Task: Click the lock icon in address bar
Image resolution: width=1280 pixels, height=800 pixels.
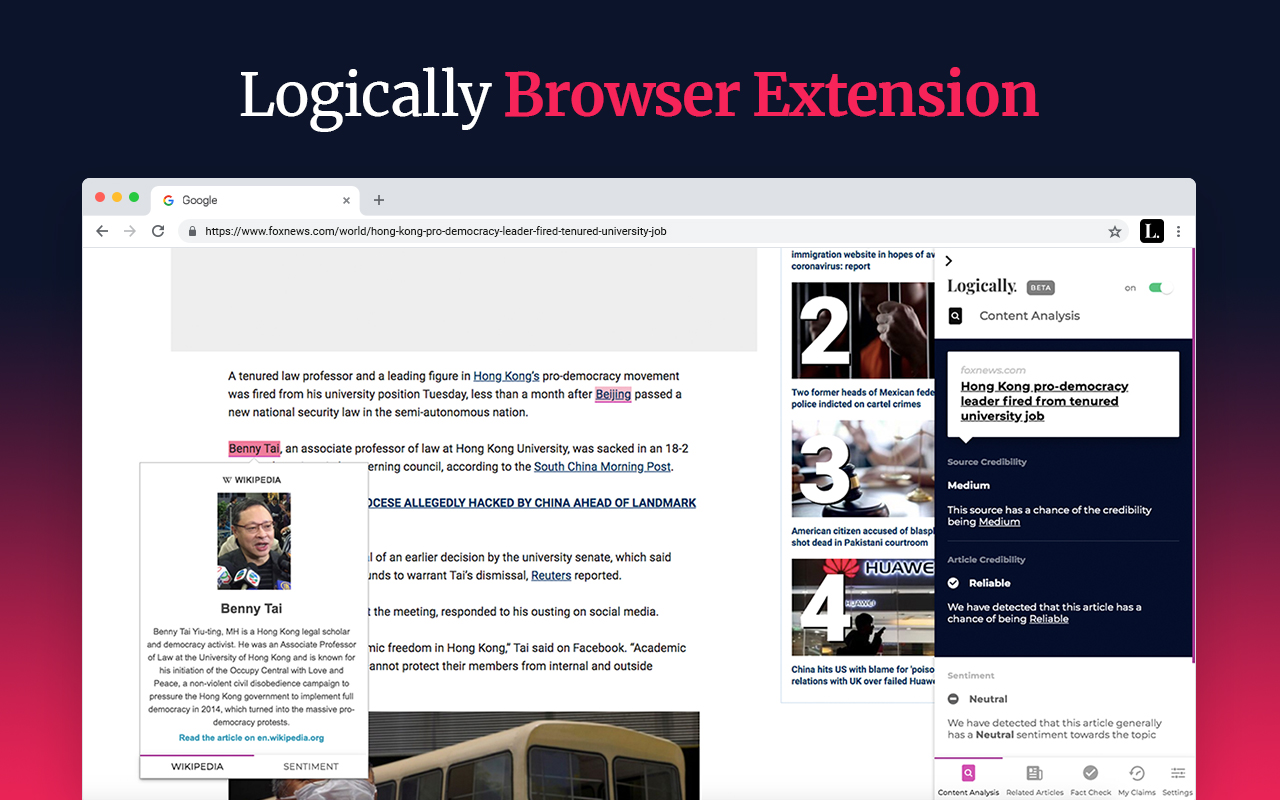Action: click(x=191, y=231)
